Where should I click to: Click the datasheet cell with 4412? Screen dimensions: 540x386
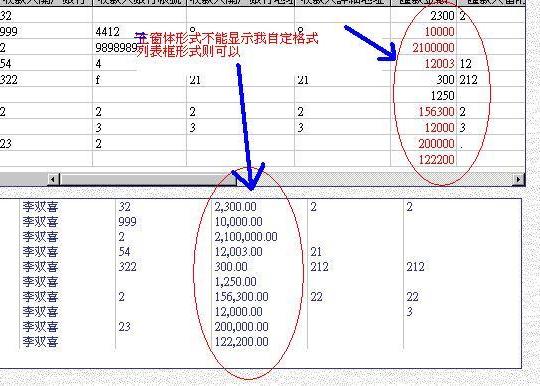point(139,32)
